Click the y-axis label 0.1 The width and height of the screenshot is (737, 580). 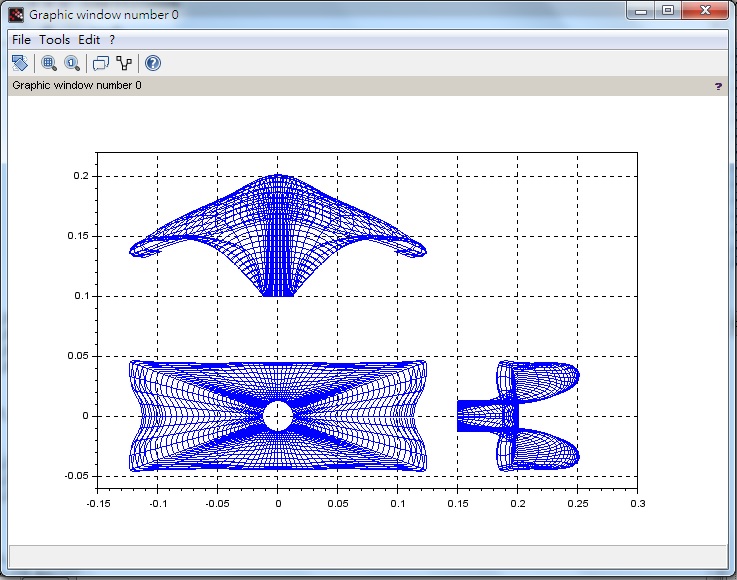(x=81, y=296)
